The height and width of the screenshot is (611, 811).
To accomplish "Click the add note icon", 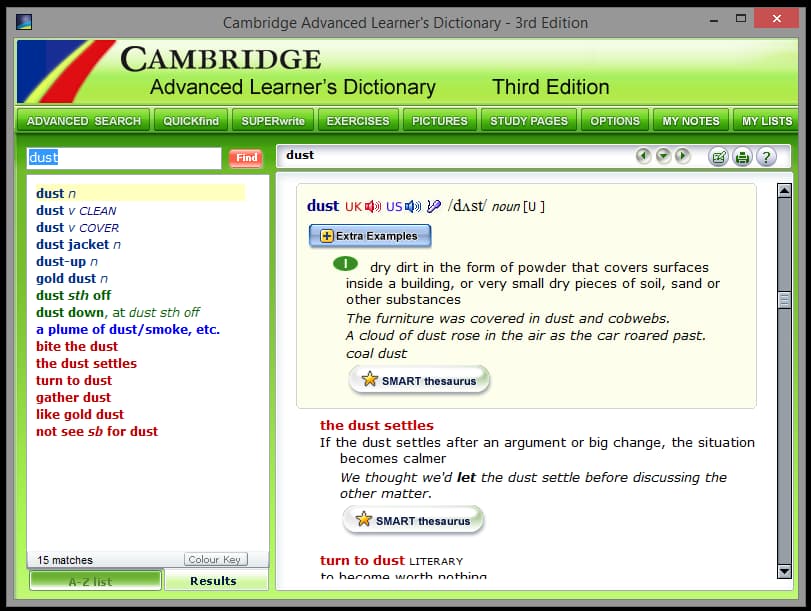I will [718, 157].
